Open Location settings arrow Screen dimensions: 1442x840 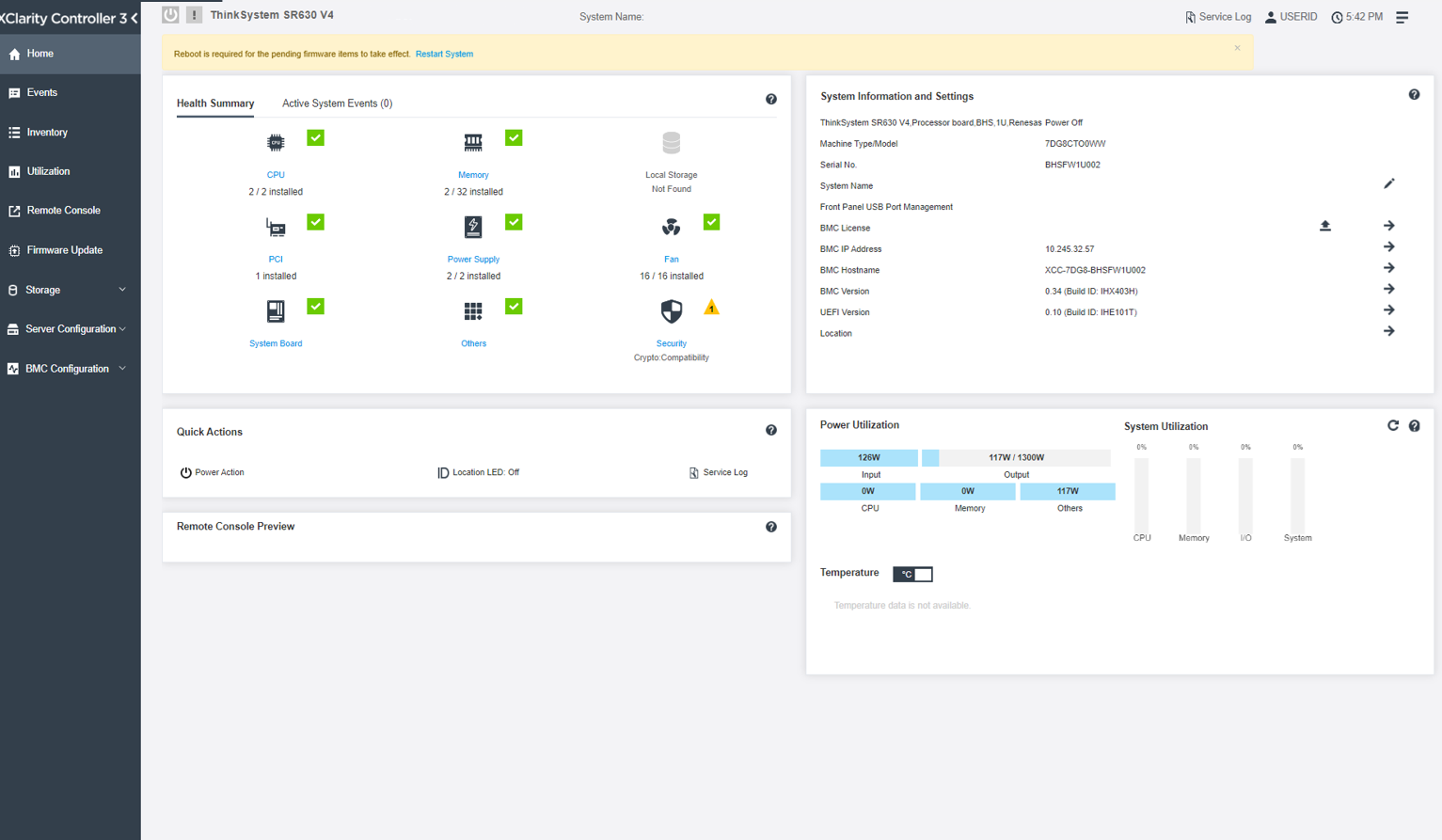point(1389,331)
